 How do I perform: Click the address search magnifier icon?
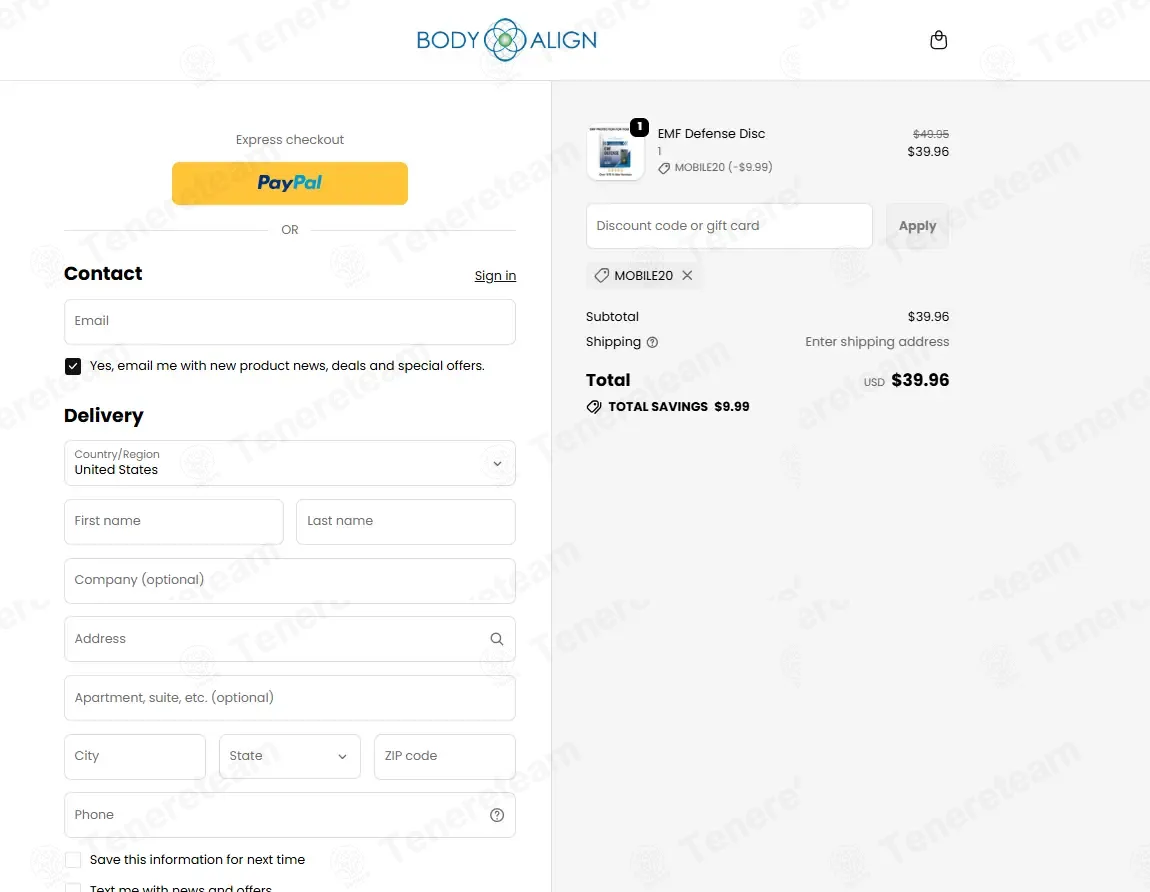pos(497,639)
